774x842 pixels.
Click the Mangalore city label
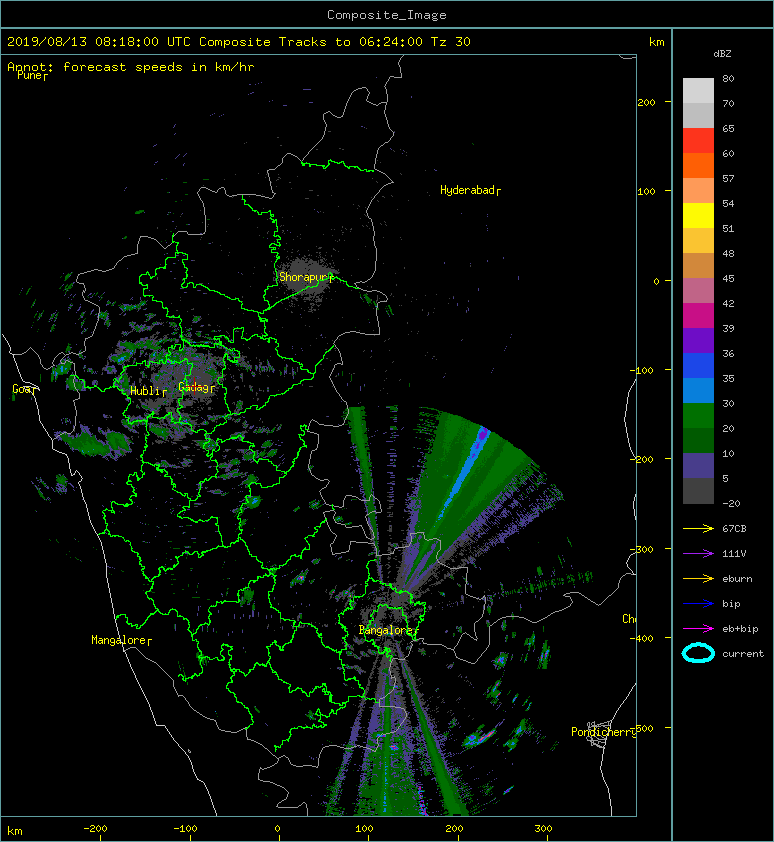(121, 640)
